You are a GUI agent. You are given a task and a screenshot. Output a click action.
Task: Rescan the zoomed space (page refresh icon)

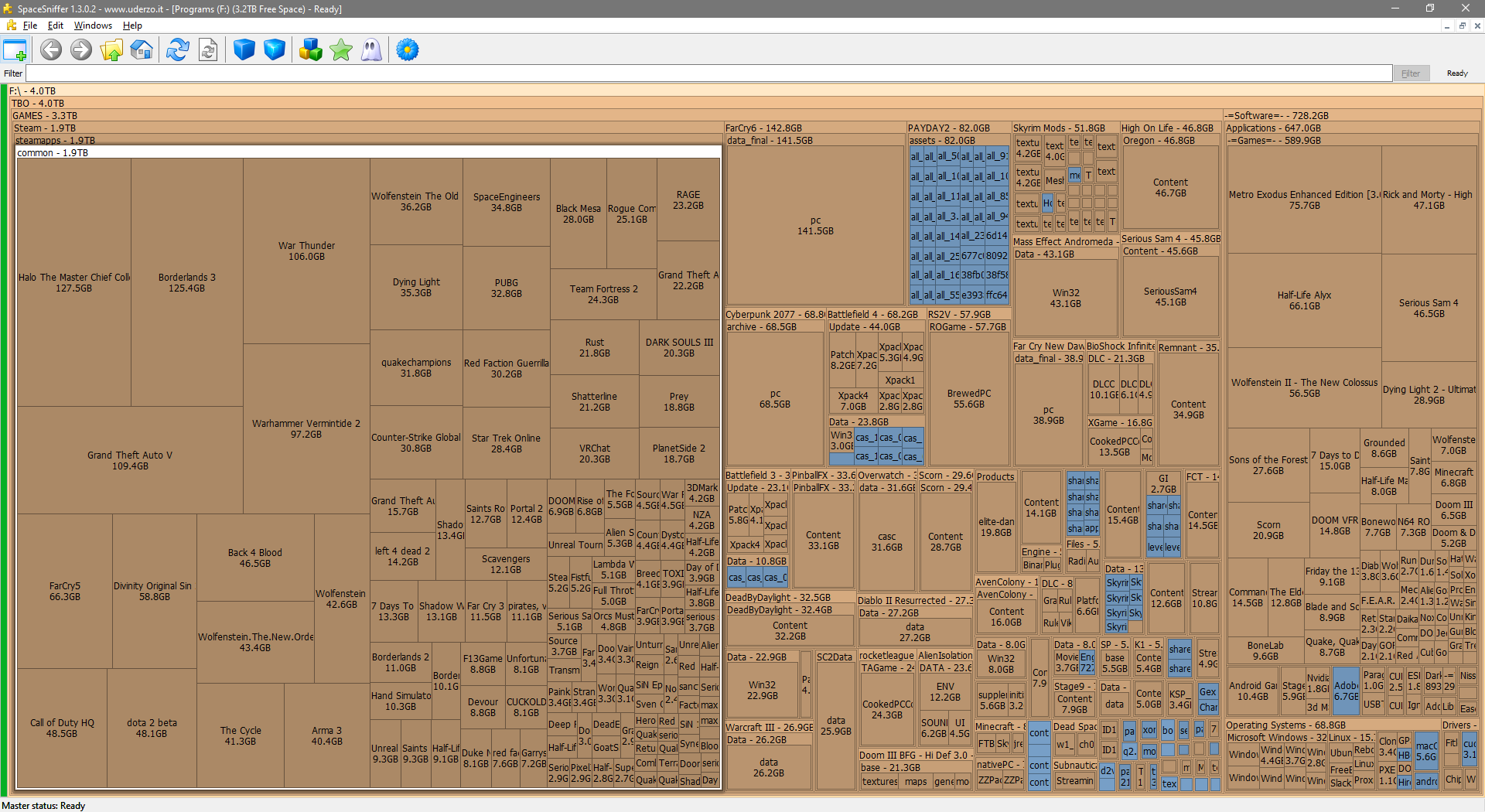click(x=208, y=50)
